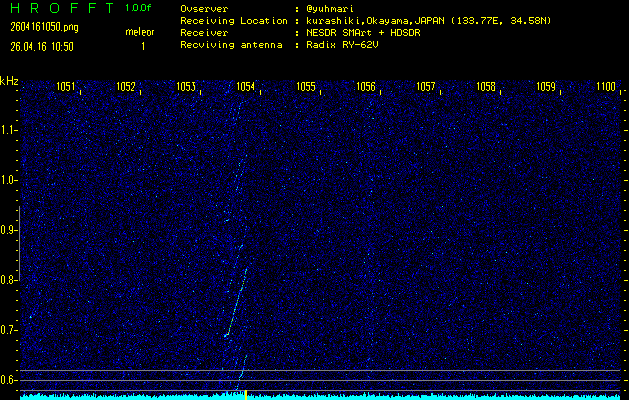Viewport: 629px width, 400px height.
Task: Select the 1051 time marker
Action: click(67, 87)
